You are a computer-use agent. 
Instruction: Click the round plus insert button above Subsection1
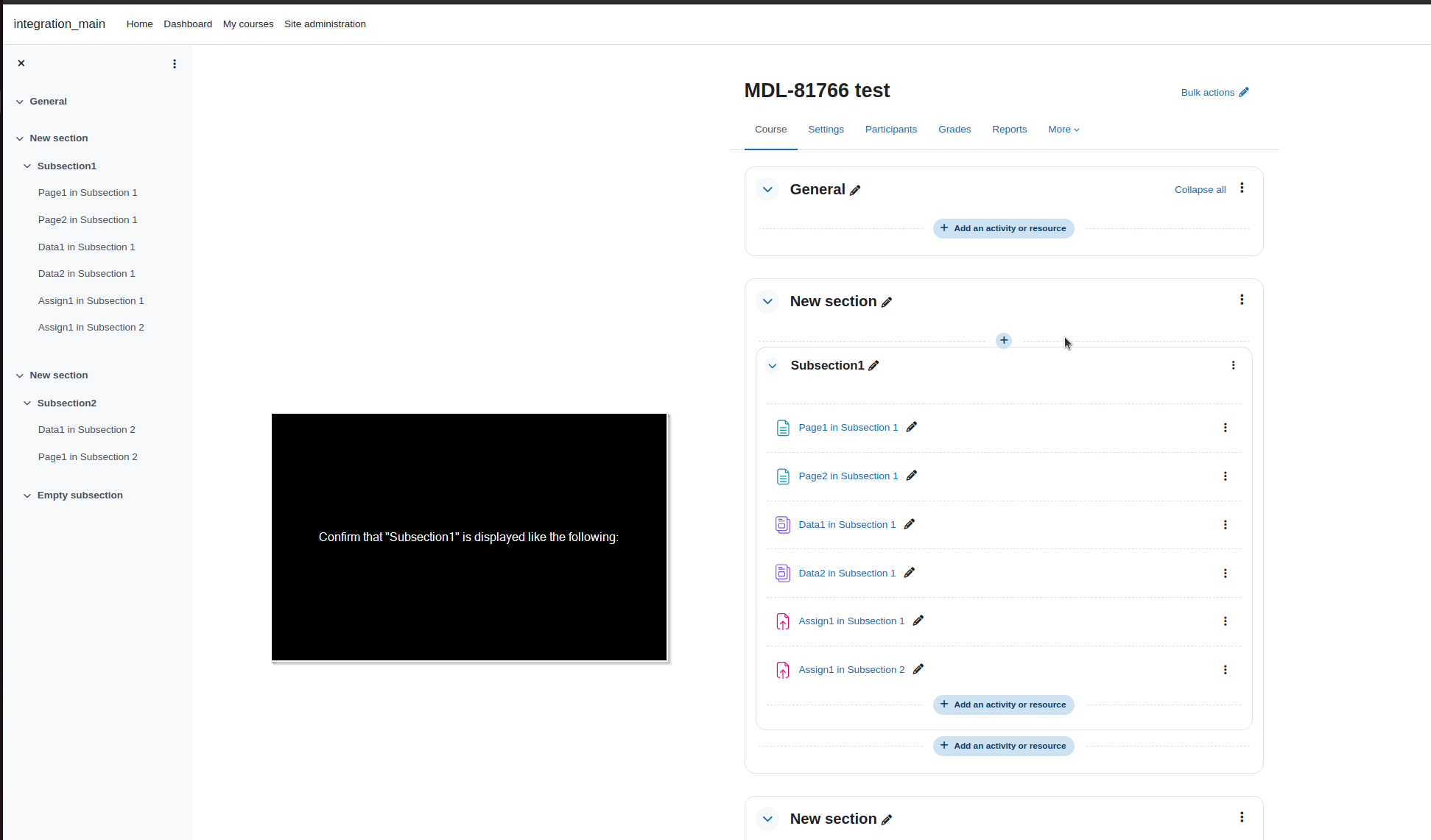pos(1004,340)
